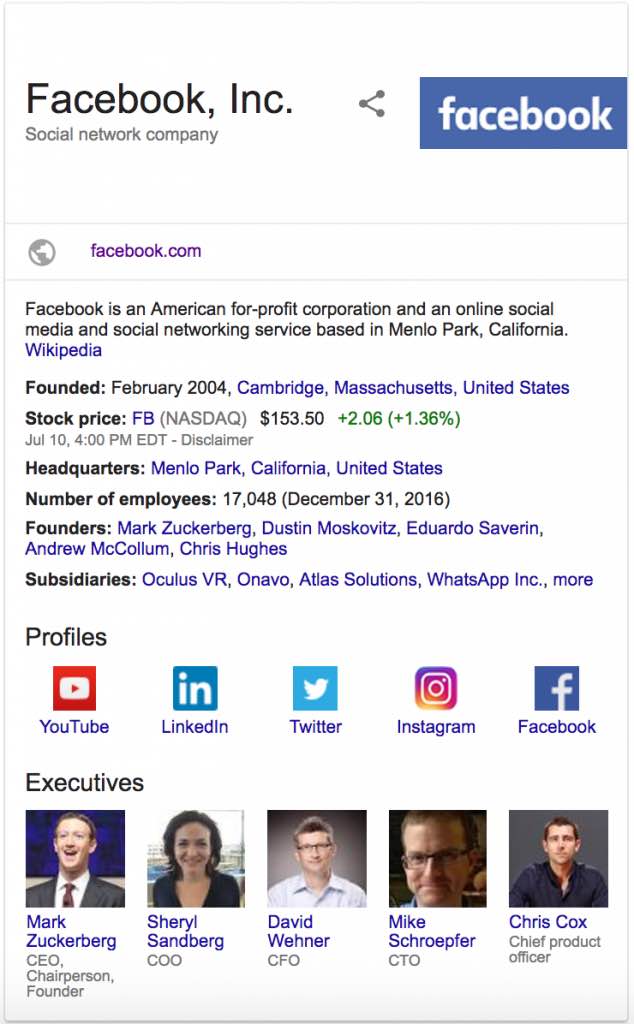Open the Wikipedia source link
The height and width of the screenshot is (1024, 634).
coord(63,351)
